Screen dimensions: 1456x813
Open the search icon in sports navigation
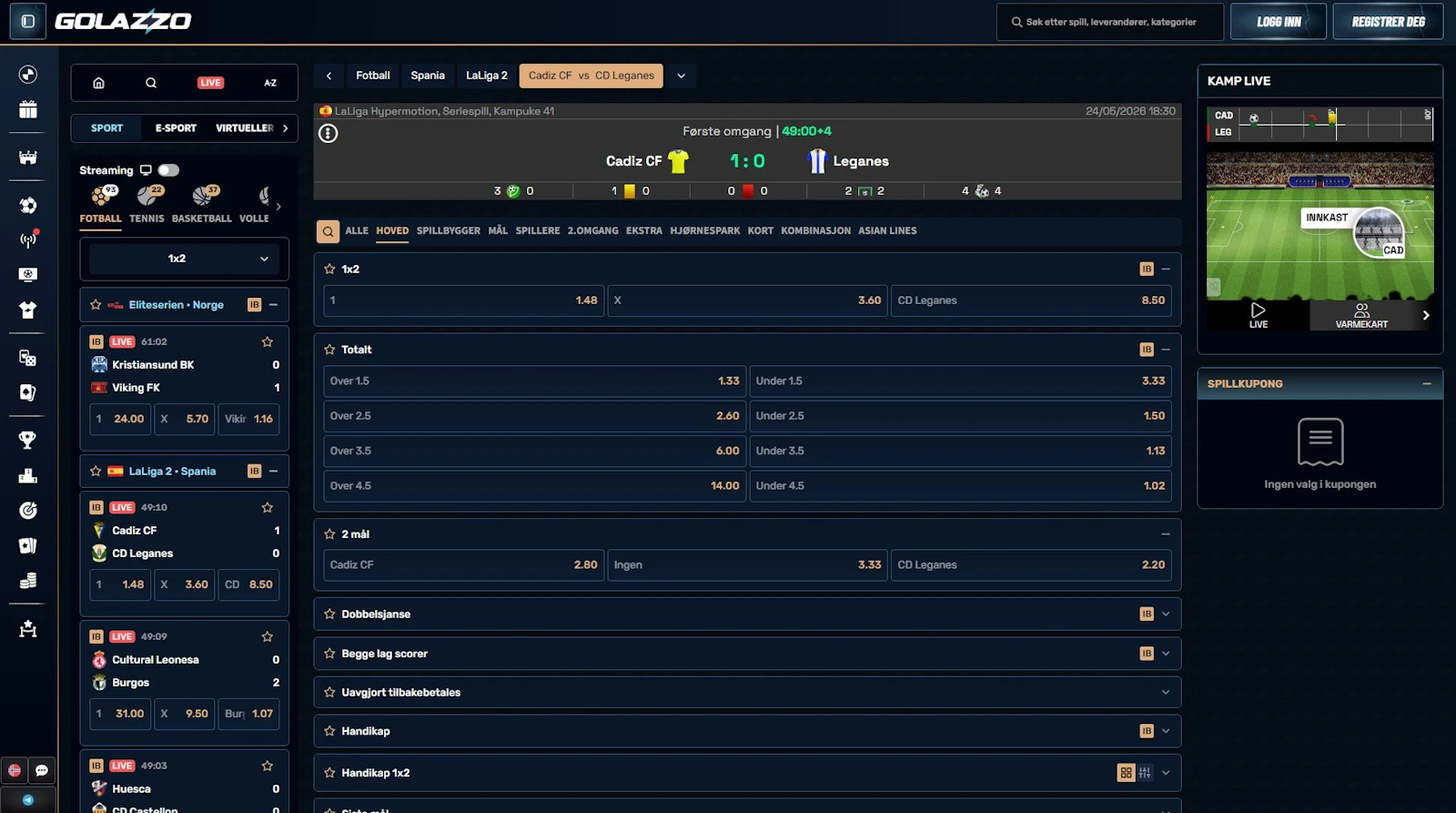point(151,83)
